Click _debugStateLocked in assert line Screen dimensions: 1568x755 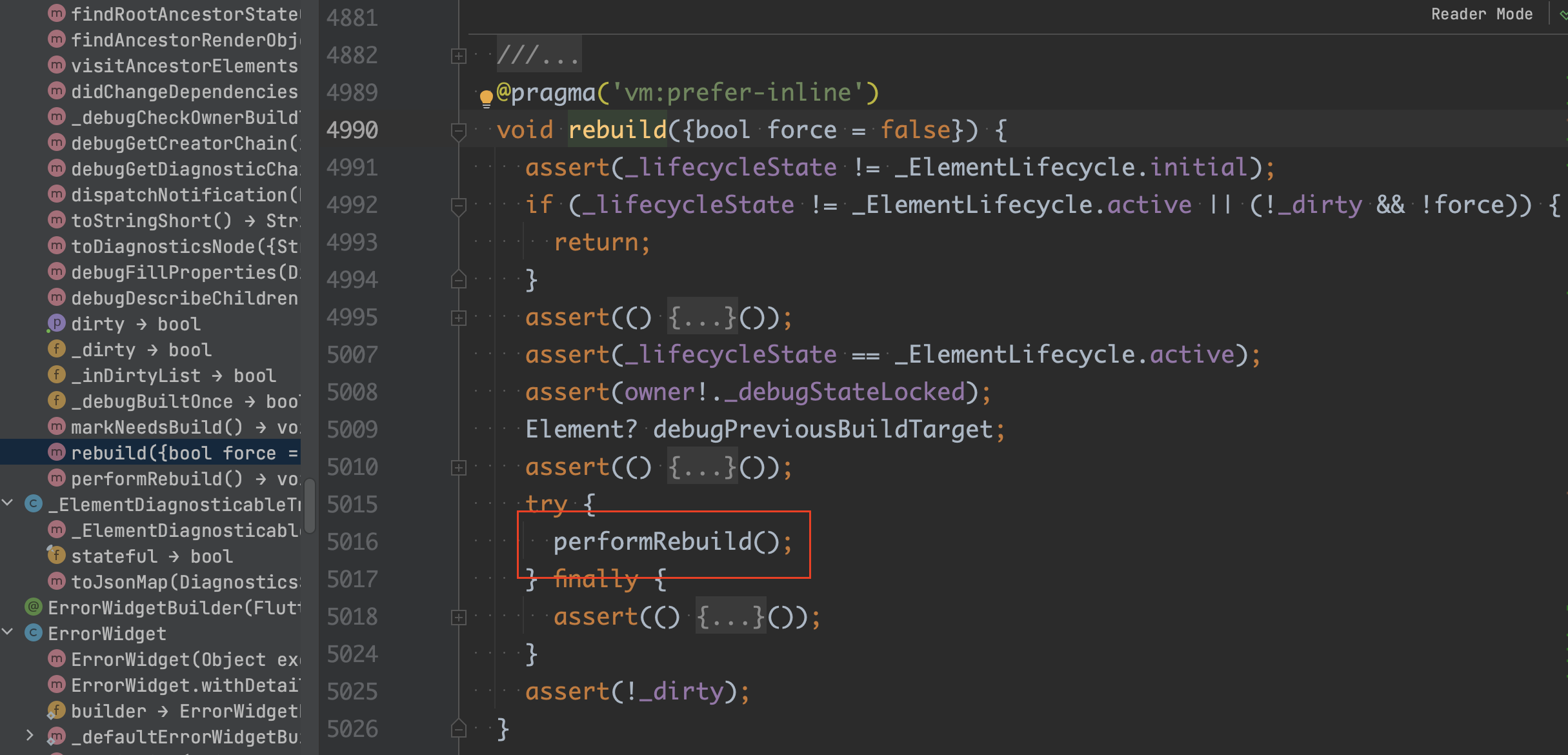click(845, 392)
